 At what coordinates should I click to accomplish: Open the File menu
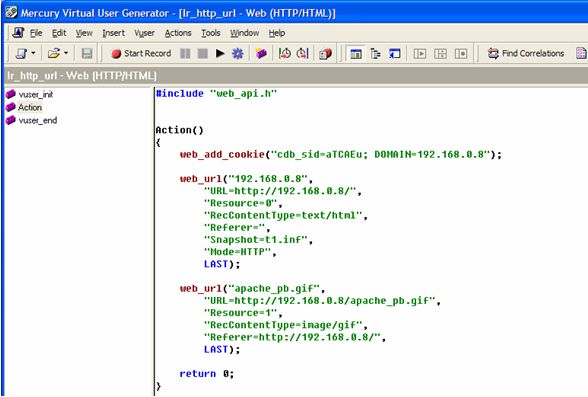click(x=36, y=33)
